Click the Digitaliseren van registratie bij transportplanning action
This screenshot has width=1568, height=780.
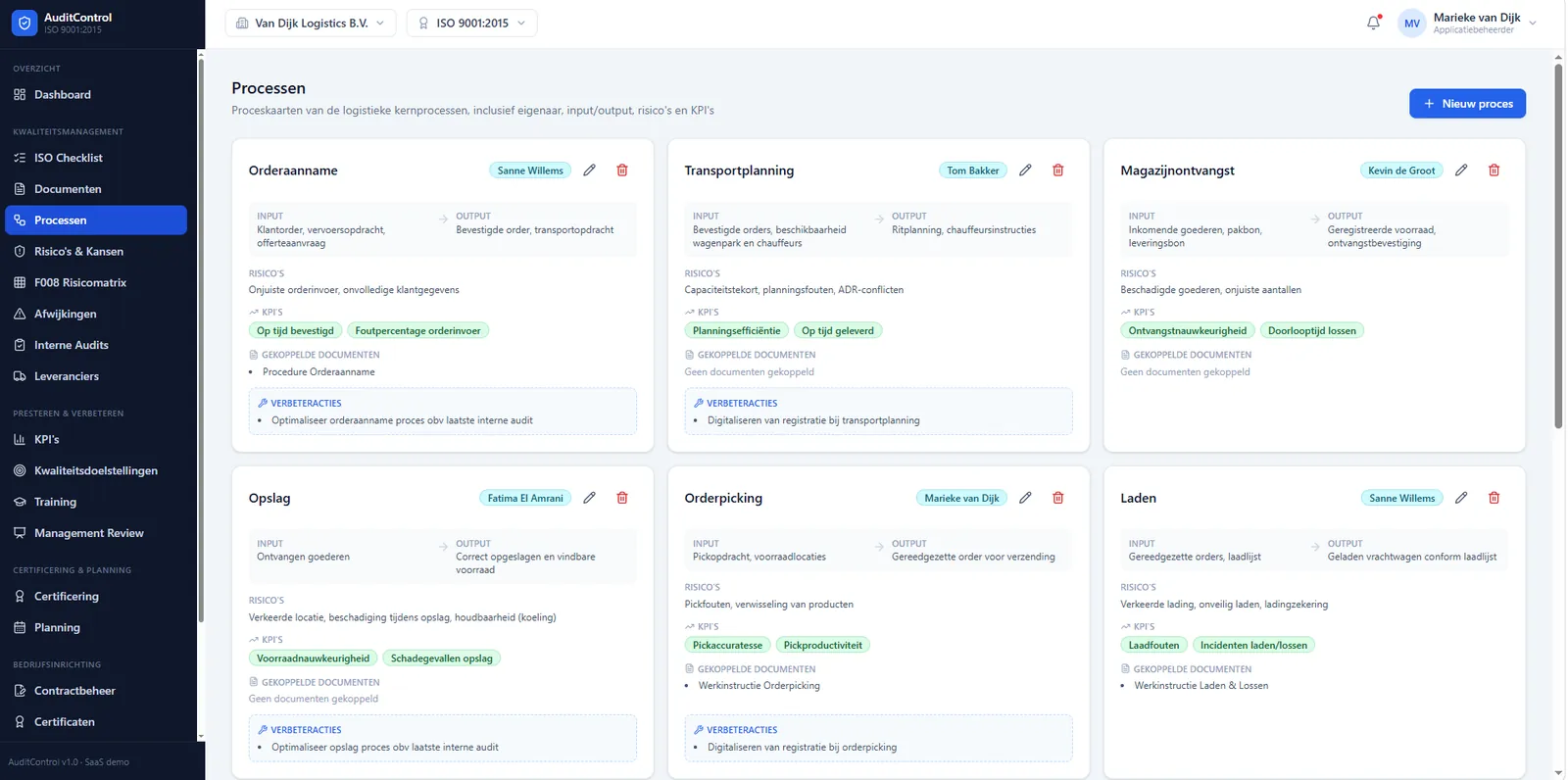pos(813,420)
